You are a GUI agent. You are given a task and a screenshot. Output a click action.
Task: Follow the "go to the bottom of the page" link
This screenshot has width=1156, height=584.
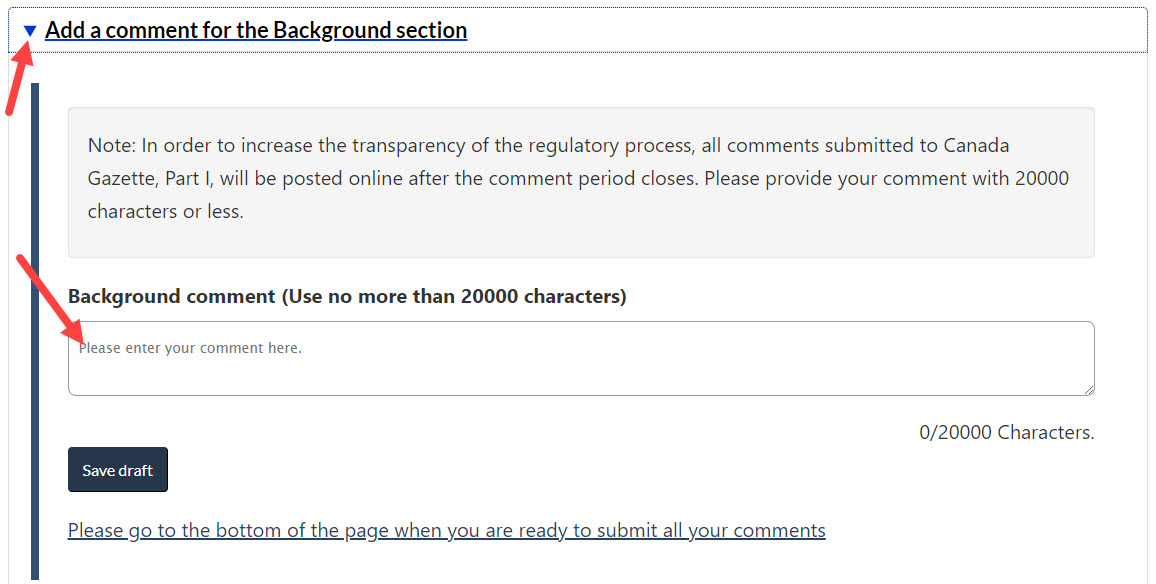click(446, 530)
